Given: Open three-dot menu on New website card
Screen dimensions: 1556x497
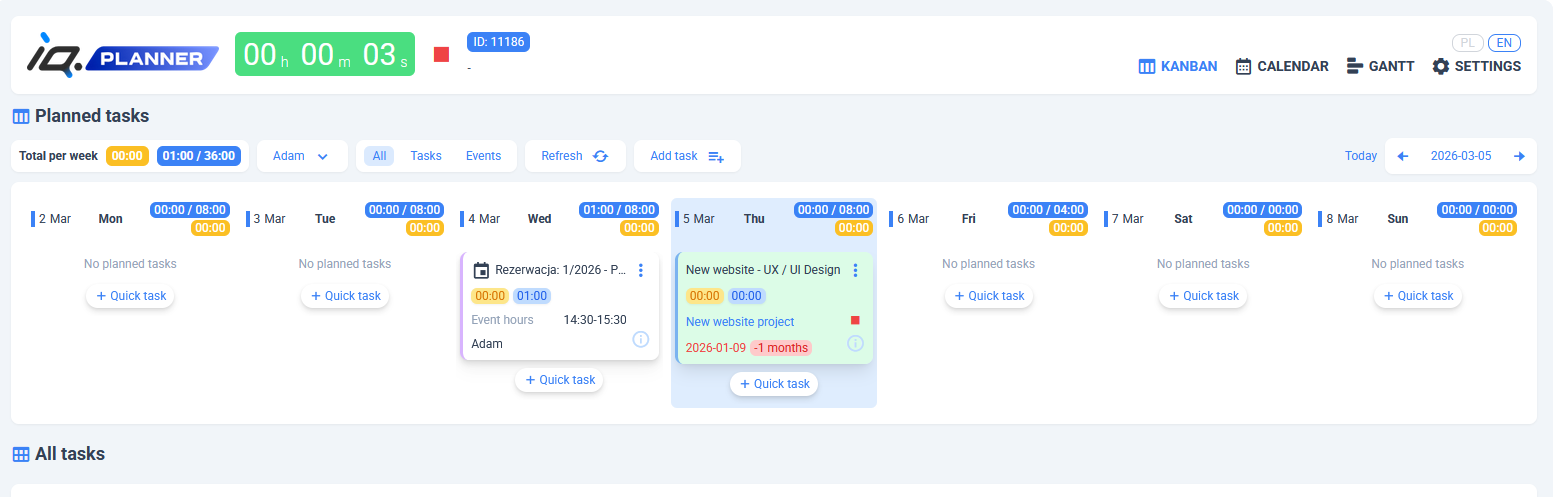Looking at the screenshot, I should (855, 270).
